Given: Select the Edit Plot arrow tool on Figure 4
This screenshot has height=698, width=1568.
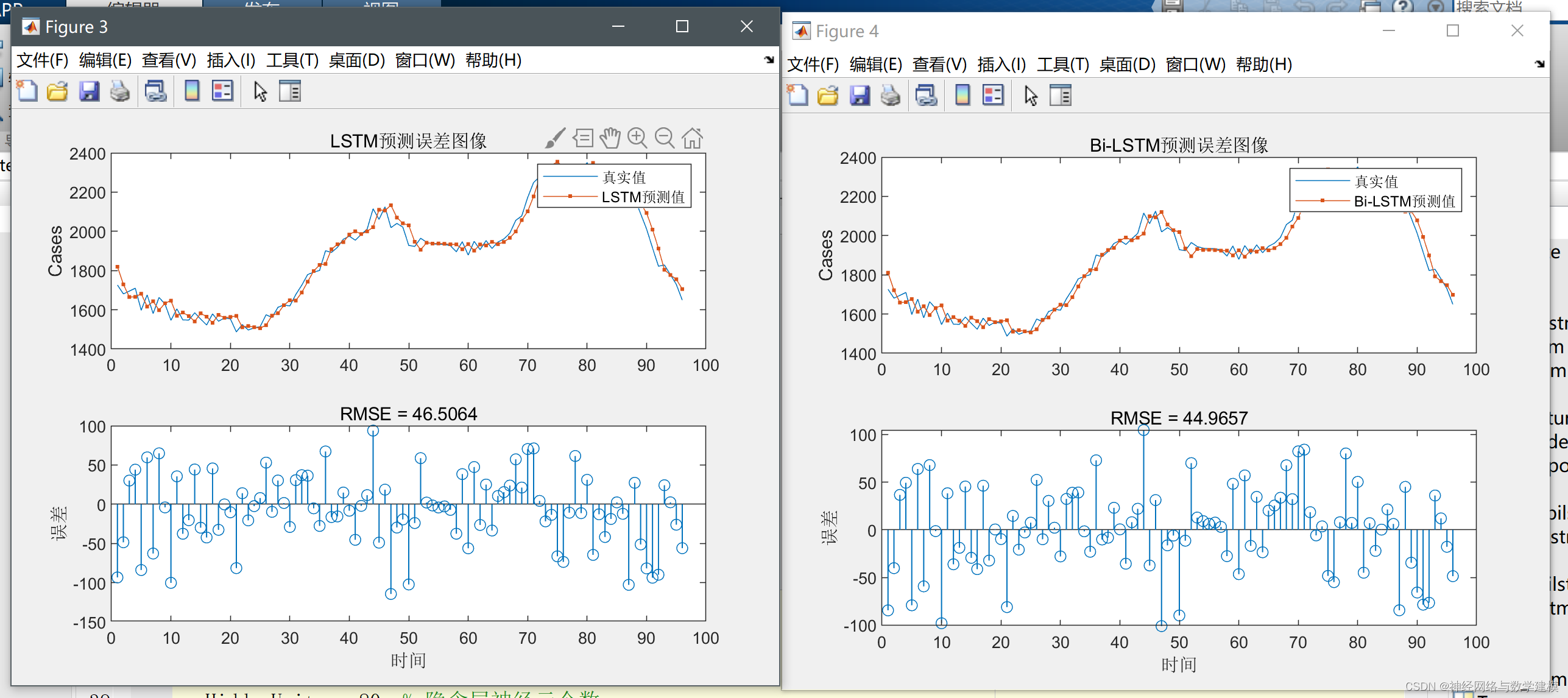Looking at the screenshot, I should pyautogui.click(x=1030, y=95).
